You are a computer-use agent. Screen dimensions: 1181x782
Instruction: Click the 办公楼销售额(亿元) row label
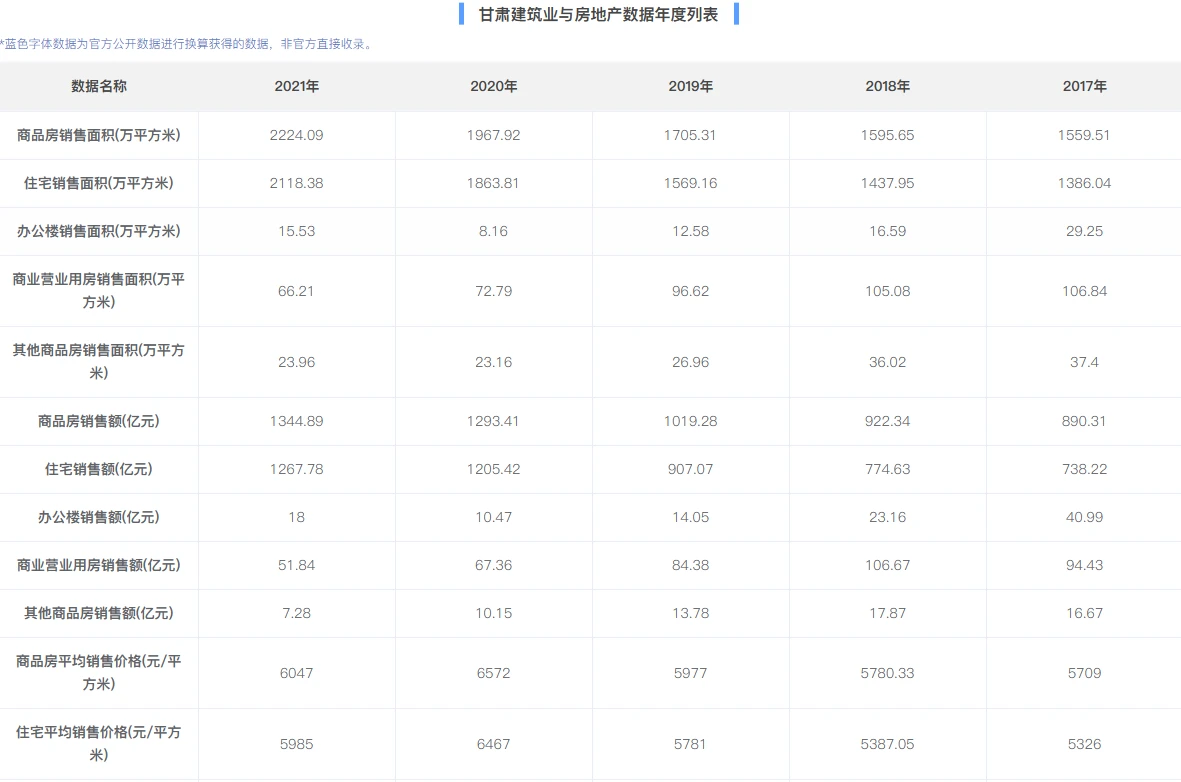tap(99, 518)
